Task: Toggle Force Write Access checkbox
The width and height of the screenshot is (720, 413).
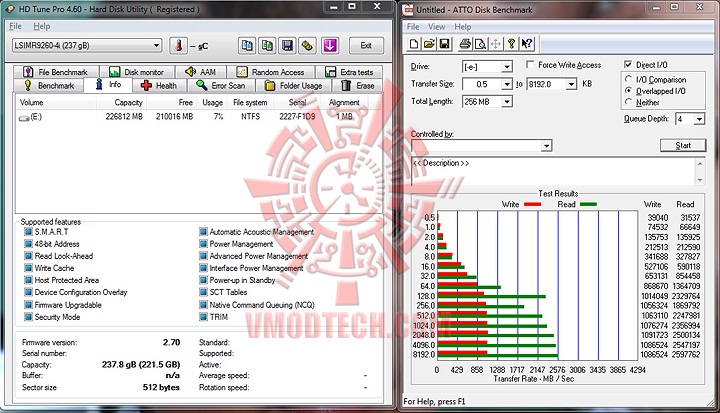Action: pyautogui.click(x=530, y=64)
